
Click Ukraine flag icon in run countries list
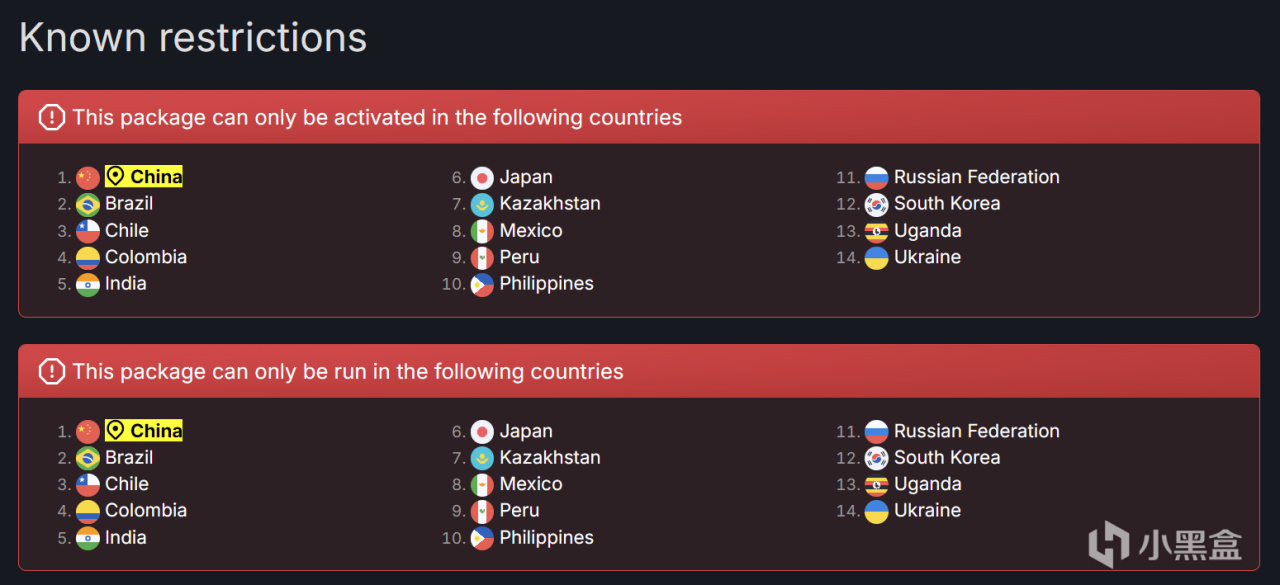click(x=876, y=511)
